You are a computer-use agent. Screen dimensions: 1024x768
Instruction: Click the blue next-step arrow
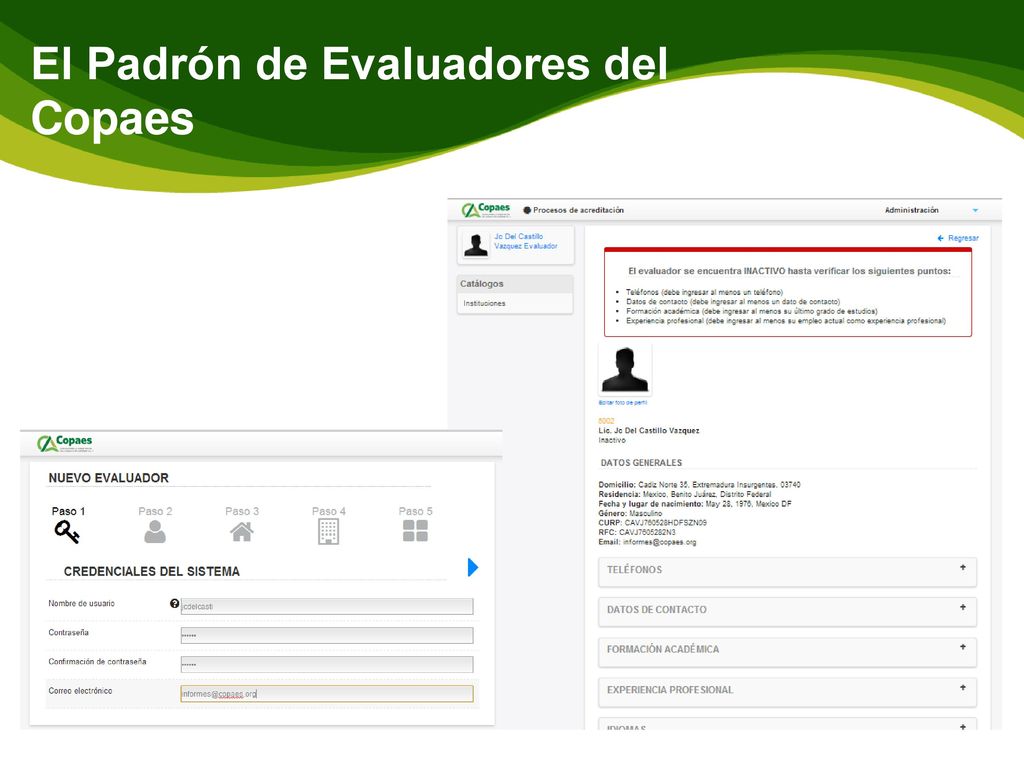[x=473, y=567]
